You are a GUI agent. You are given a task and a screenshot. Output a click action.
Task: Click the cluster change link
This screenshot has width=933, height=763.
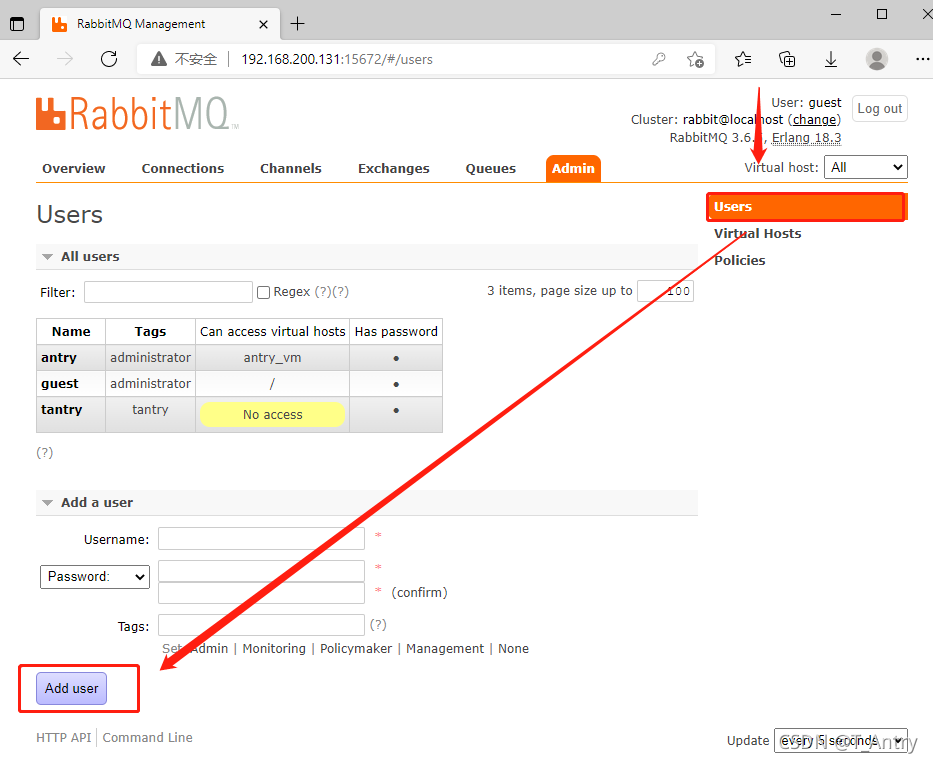814,120
